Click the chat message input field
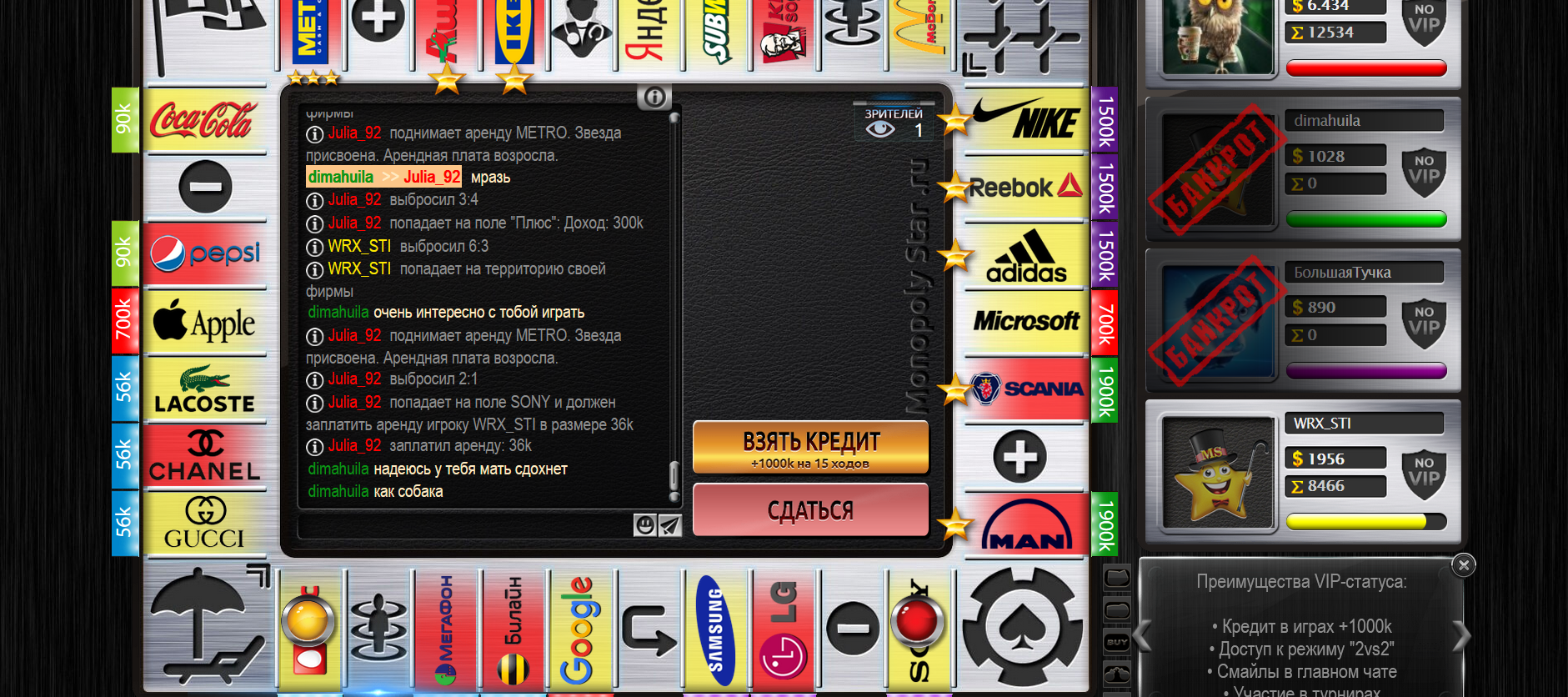This screenshot has height=697, width=1568. coord(466,525)
